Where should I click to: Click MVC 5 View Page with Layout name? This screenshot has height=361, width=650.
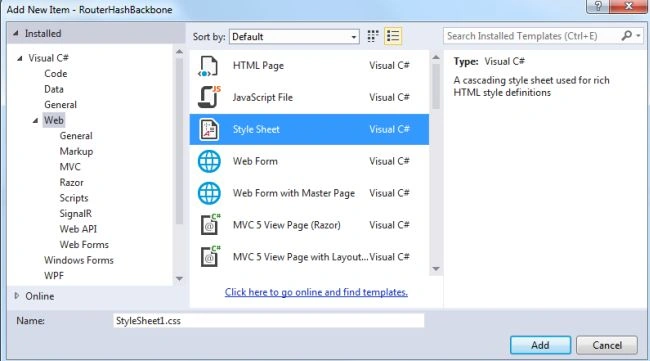point(300,257)
